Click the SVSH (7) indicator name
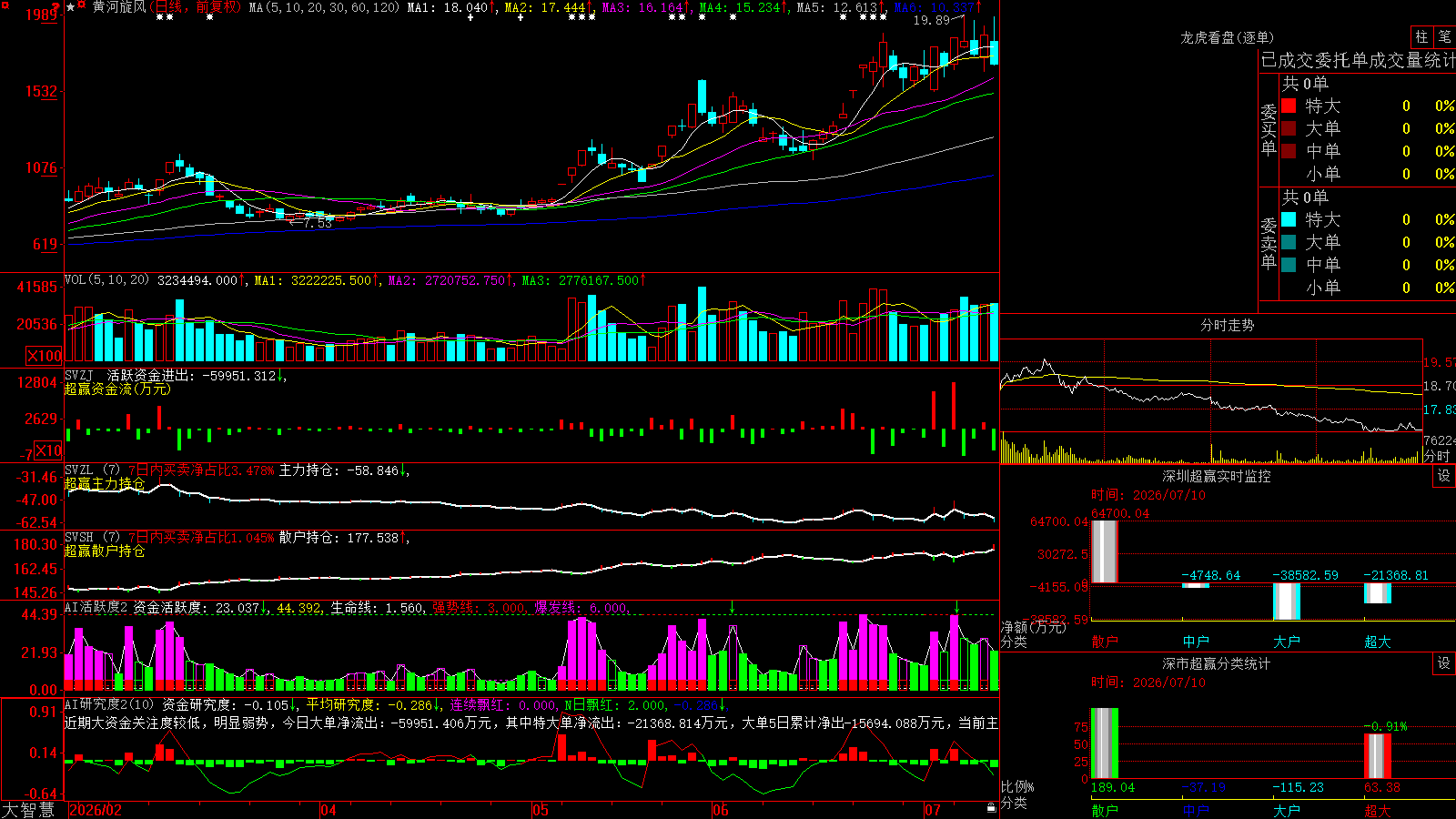The height and width of the screenshot is (819, 1456). pyautogui.click(x=93, y=538)
